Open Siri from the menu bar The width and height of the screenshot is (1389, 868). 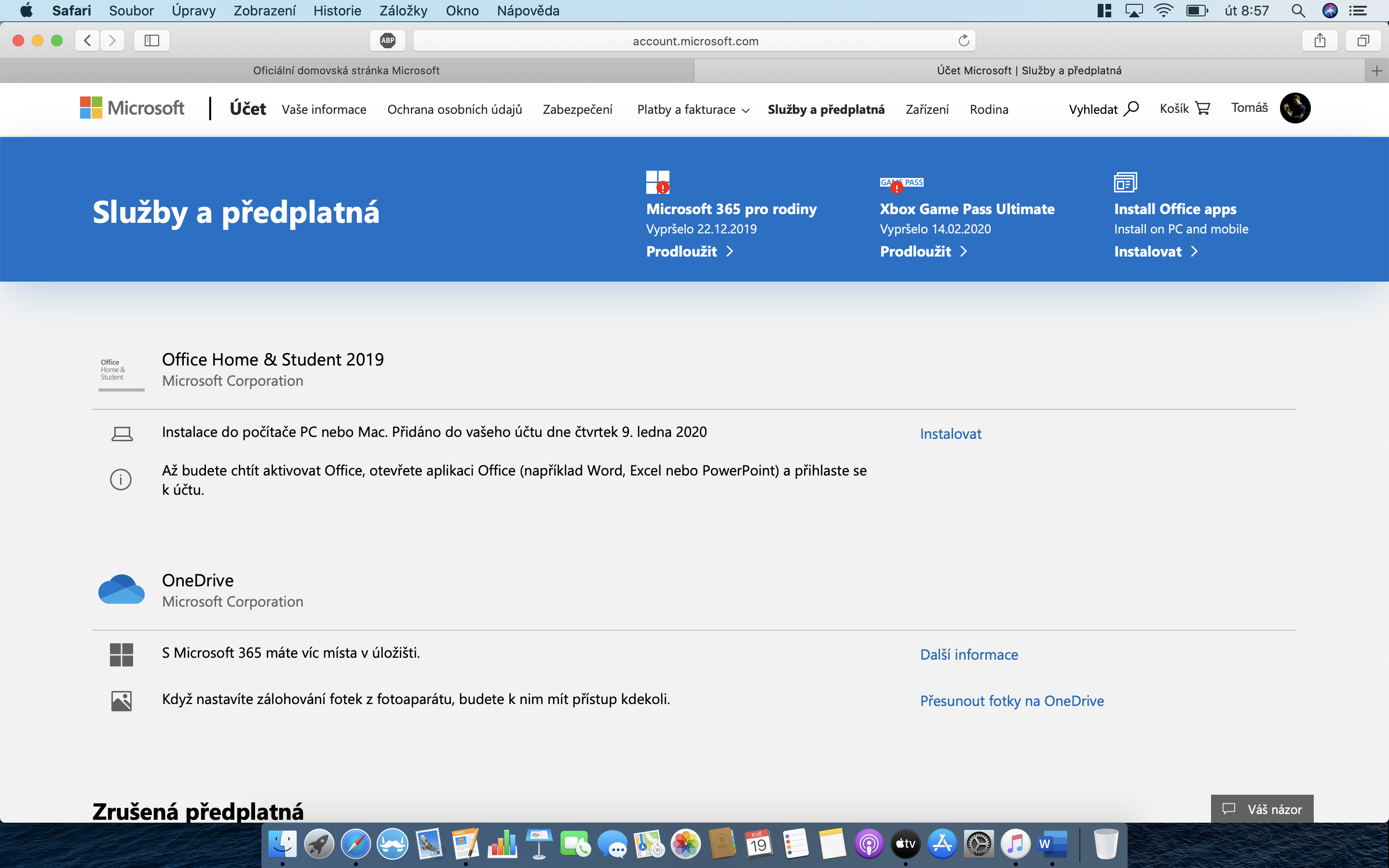pyautogui.click(x=1330, y=10)
